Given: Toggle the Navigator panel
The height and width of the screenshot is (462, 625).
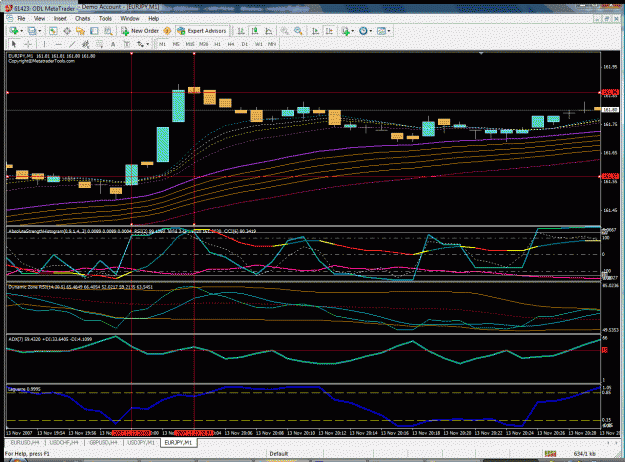Looking at the screenshot, I should 81,31.
